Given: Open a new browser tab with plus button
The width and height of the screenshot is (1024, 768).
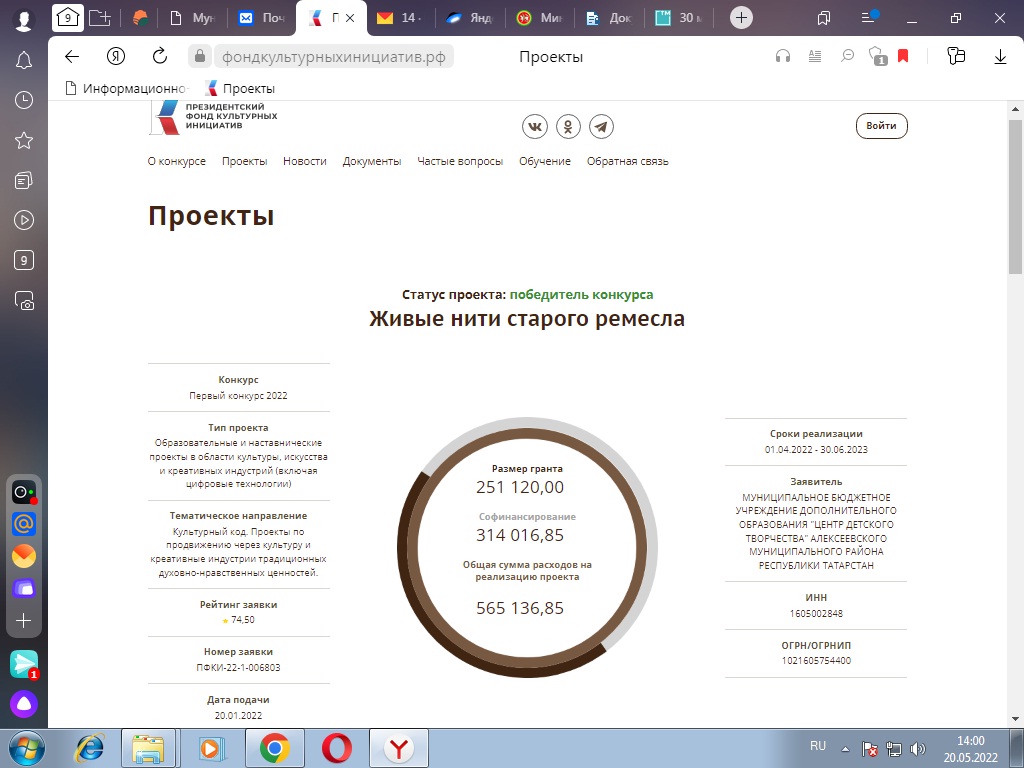Looking at the screenshot, I should coord(741,17).
